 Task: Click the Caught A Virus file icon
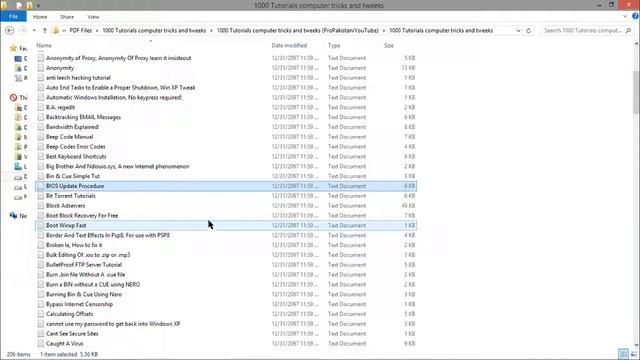point(40,343)
